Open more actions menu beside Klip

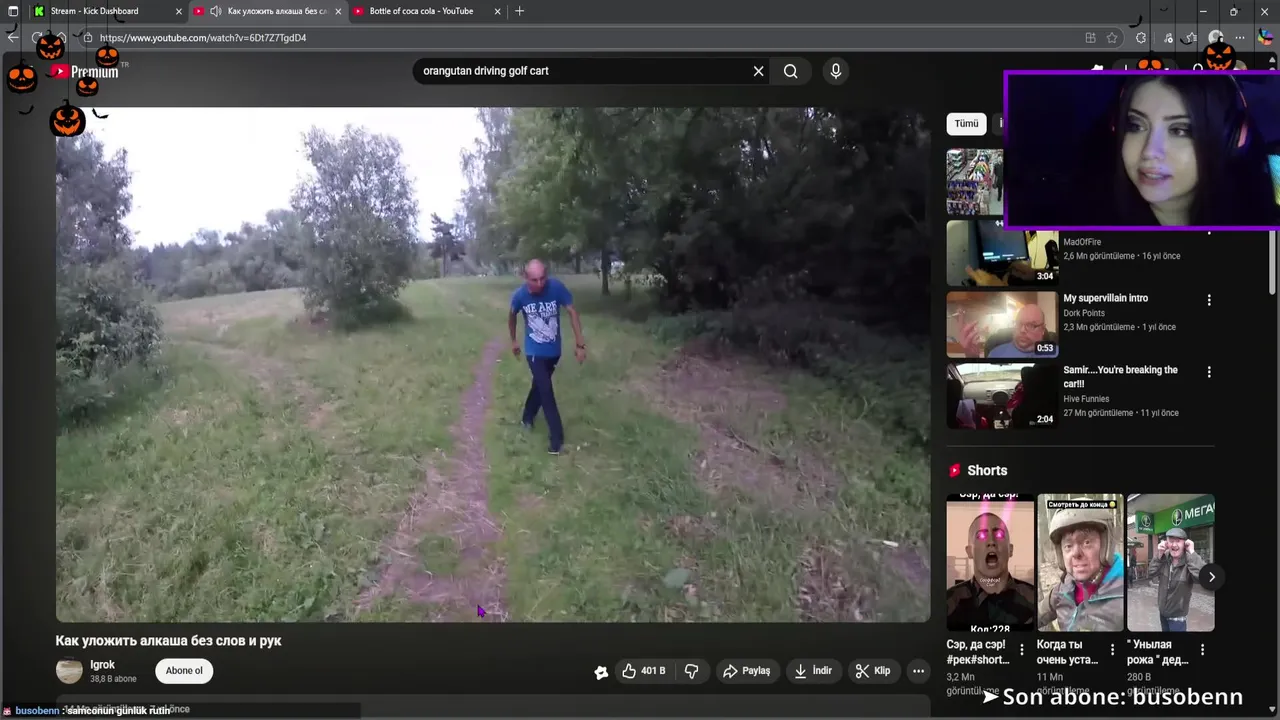tap(918, 671)
